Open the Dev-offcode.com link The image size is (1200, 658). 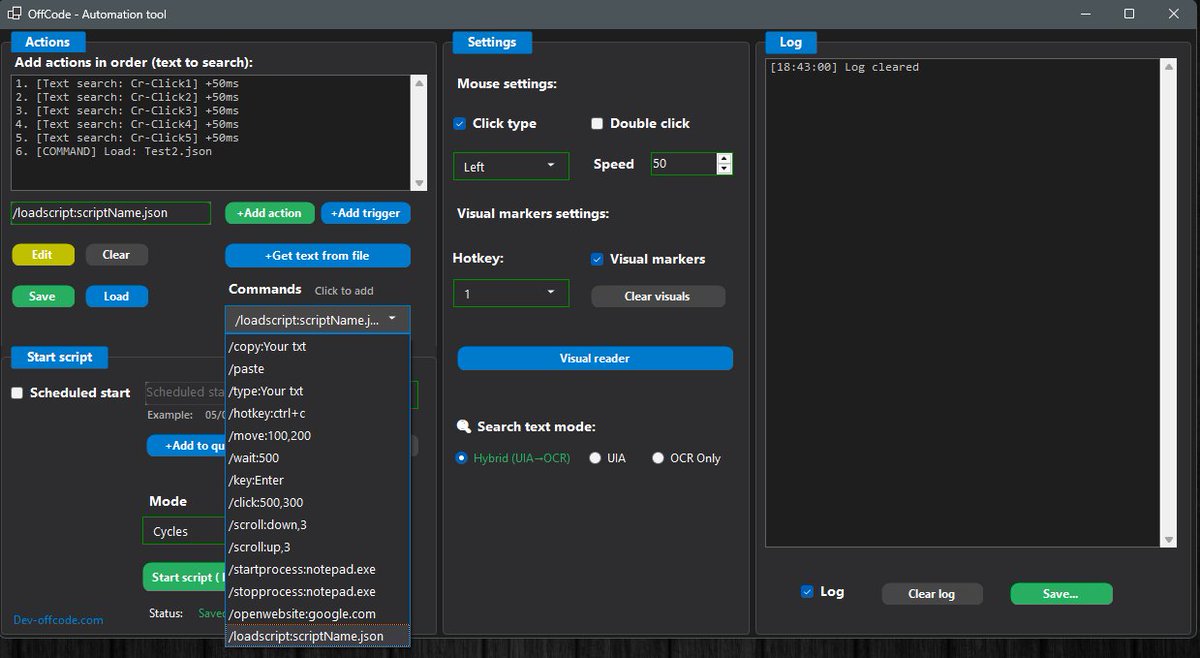[58, 620]
